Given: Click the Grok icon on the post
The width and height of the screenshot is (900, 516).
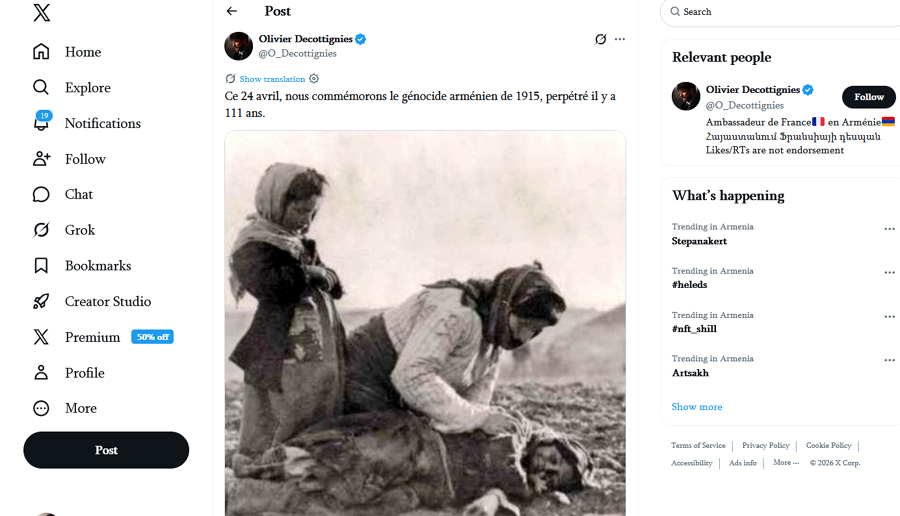Looking at the screenshot, I should click(600, 39).
